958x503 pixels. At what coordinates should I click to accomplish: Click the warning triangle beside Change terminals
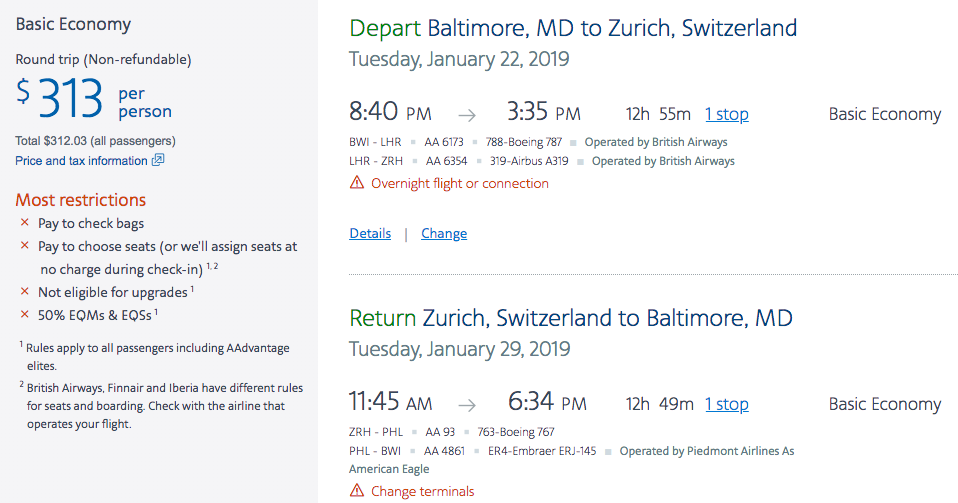[x=357, y=491]
